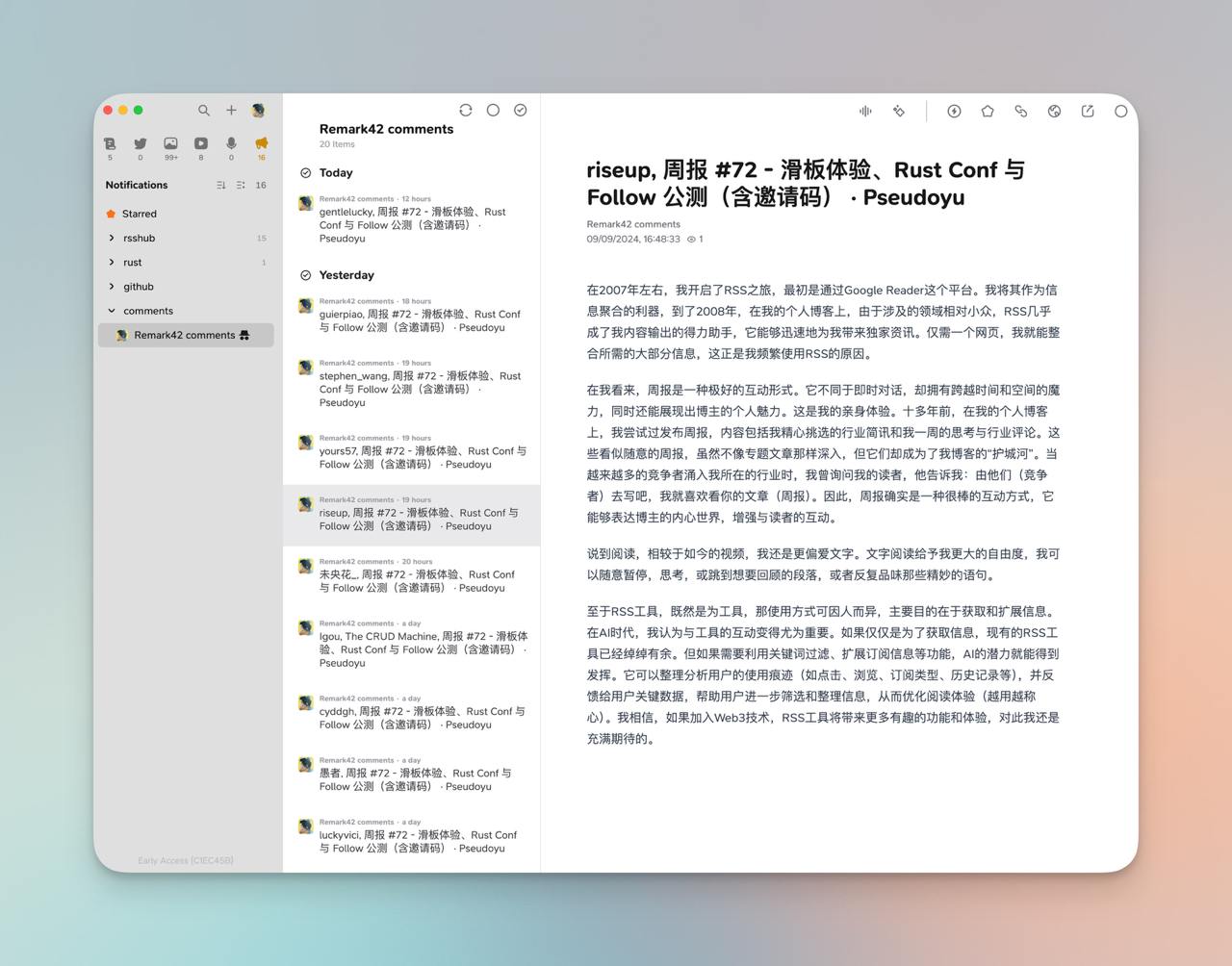1232x966 pixels.
Task: Open article in browser via globe icon
Action: 1055,112
